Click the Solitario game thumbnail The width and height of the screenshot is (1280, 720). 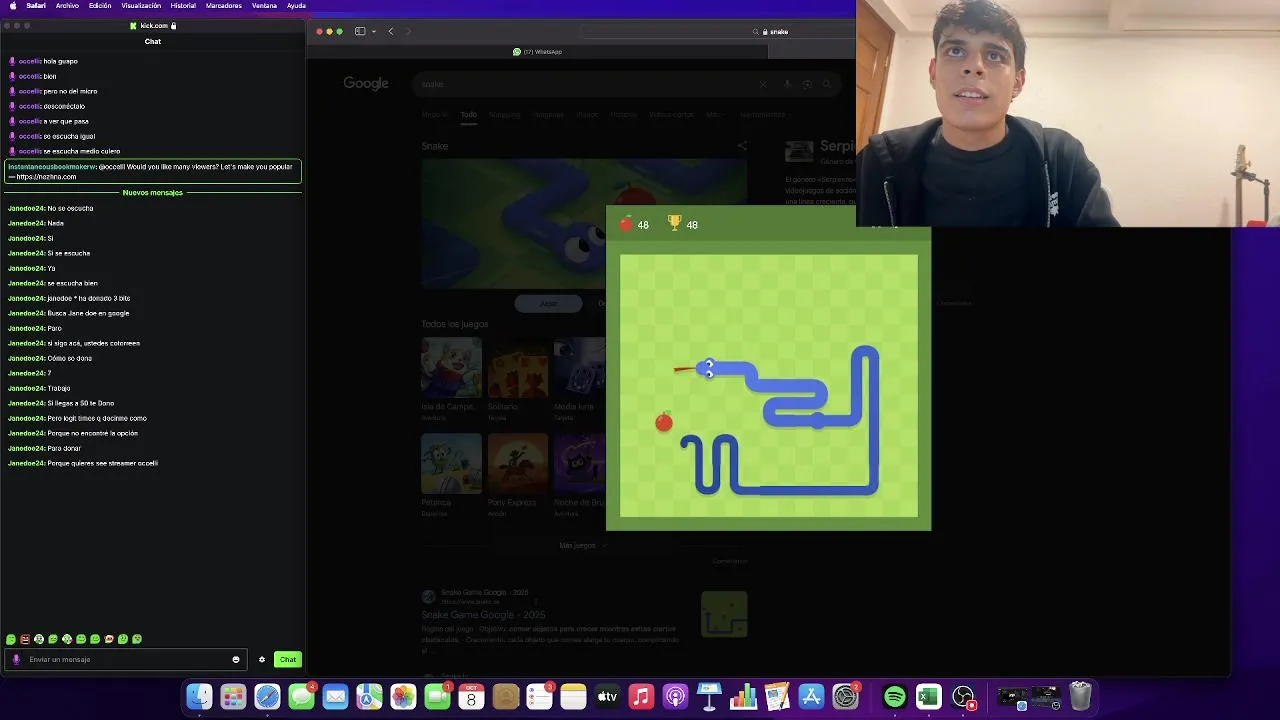click(518, 367)
